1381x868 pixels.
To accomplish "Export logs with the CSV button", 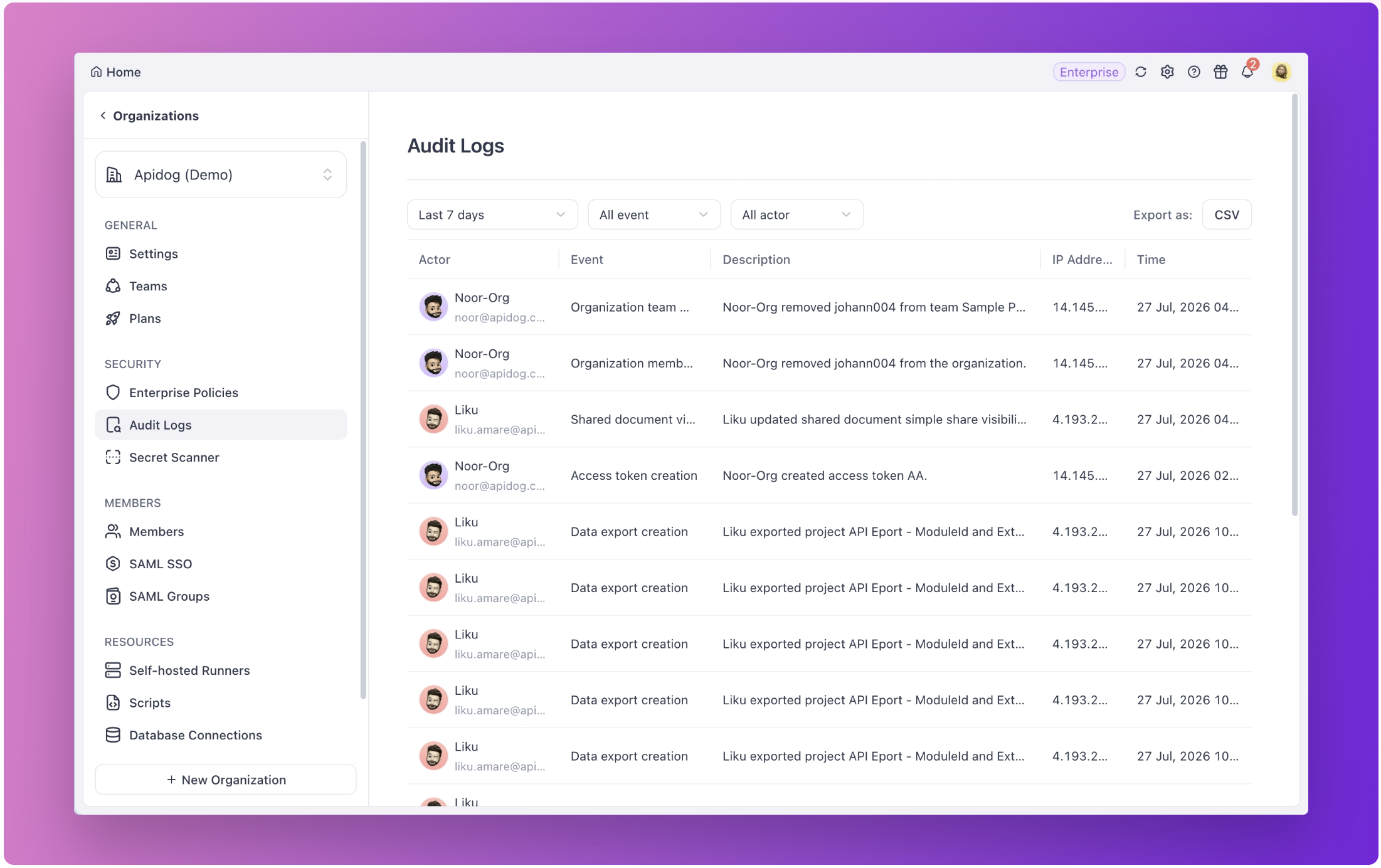I will [1227, 214].
